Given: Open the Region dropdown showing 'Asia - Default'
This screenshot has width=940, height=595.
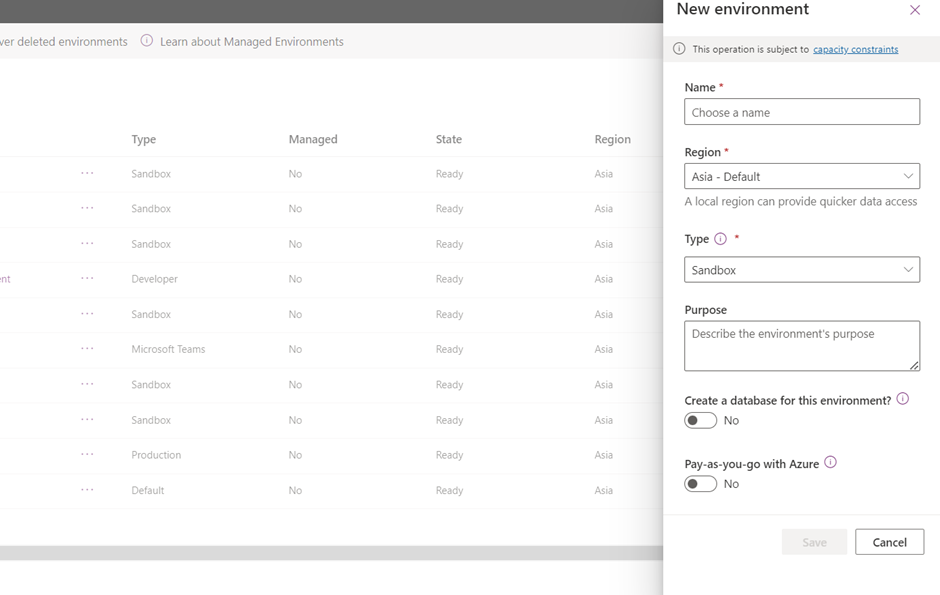Looking at the screenshot, I should [x=802, y=175].
